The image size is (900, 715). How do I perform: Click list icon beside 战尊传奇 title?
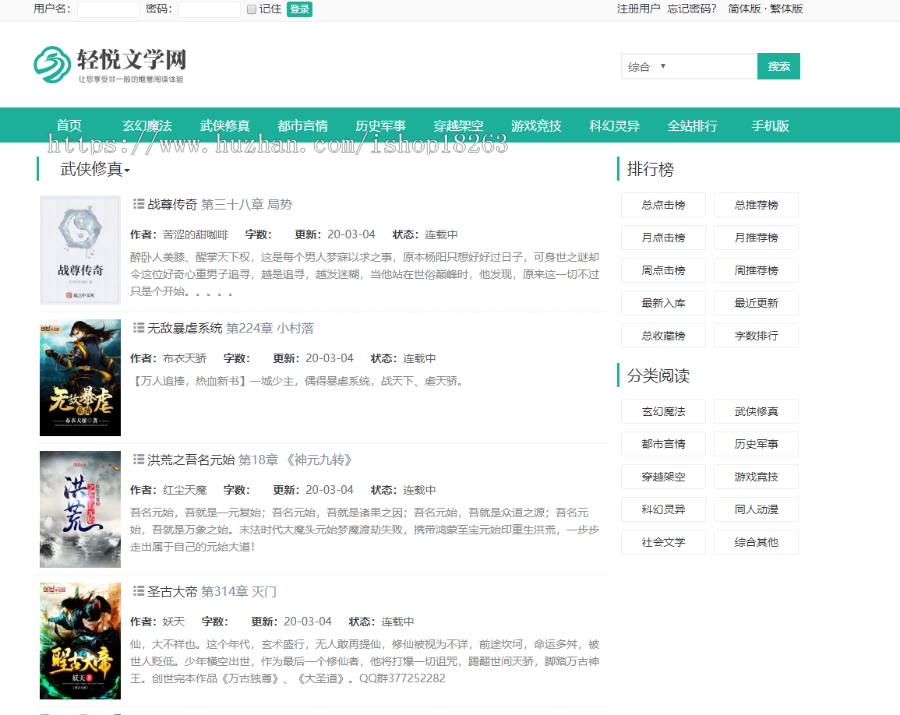pos(139,204)
